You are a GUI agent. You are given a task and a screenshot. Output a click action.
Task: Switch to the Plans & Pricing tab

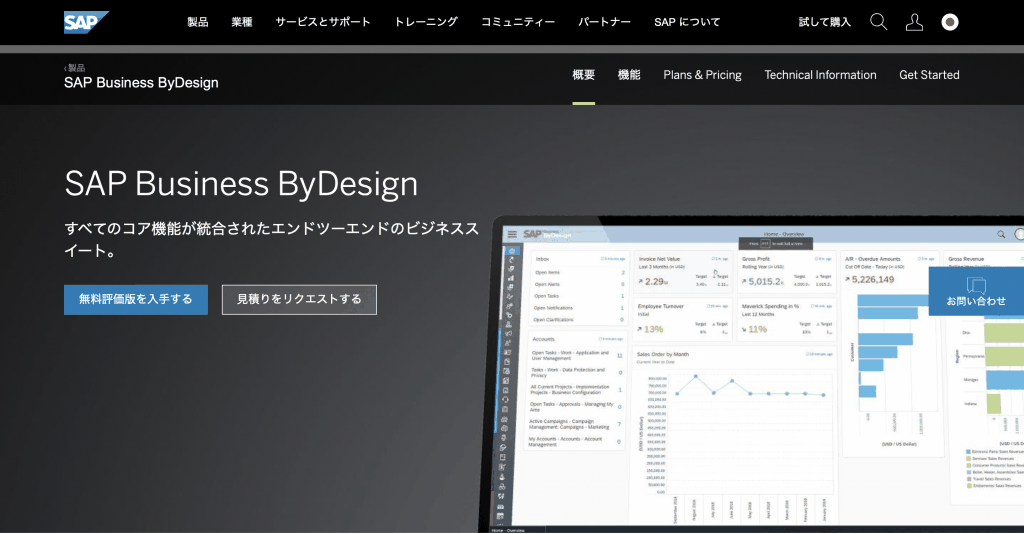click(x=702, y=75)
